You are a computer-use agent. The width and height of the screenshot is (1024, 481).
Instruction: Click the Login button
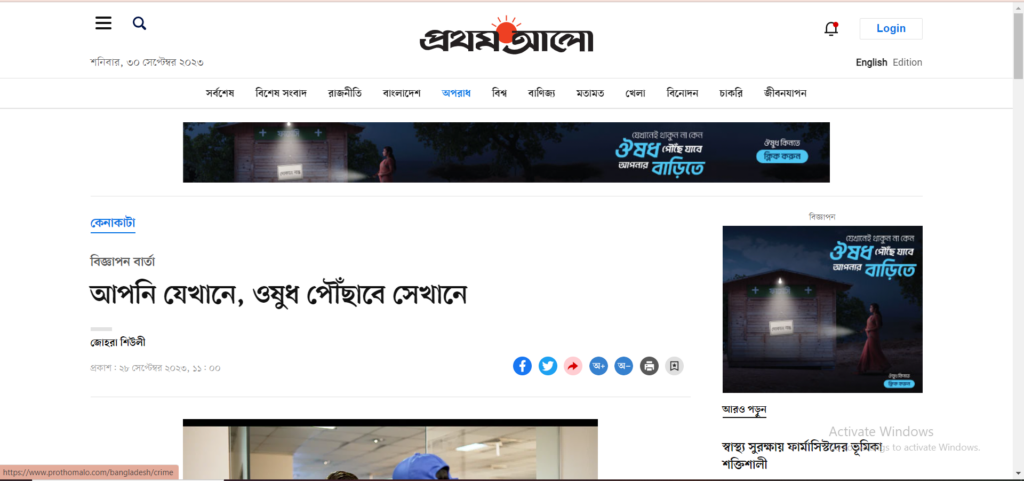coord(891,29)
